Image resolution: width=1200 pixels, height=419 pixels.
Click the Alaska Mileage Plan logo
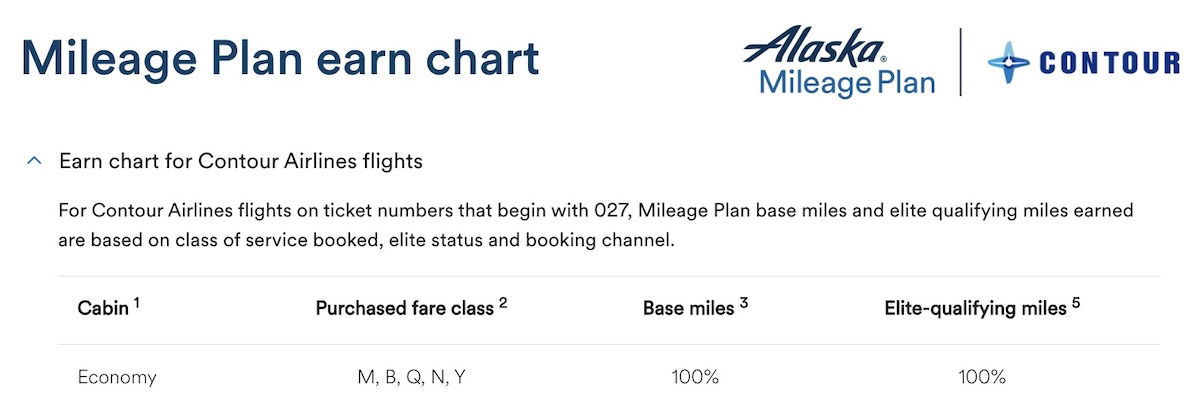848,61
